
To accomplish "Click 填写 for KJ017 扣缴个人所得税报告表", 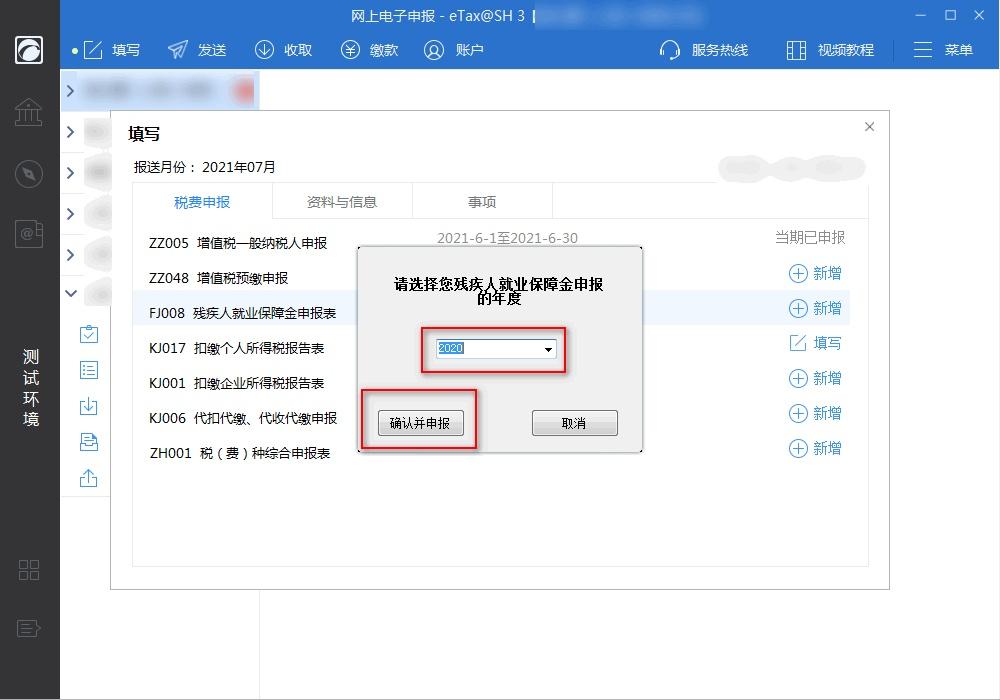I will [815, 343].
